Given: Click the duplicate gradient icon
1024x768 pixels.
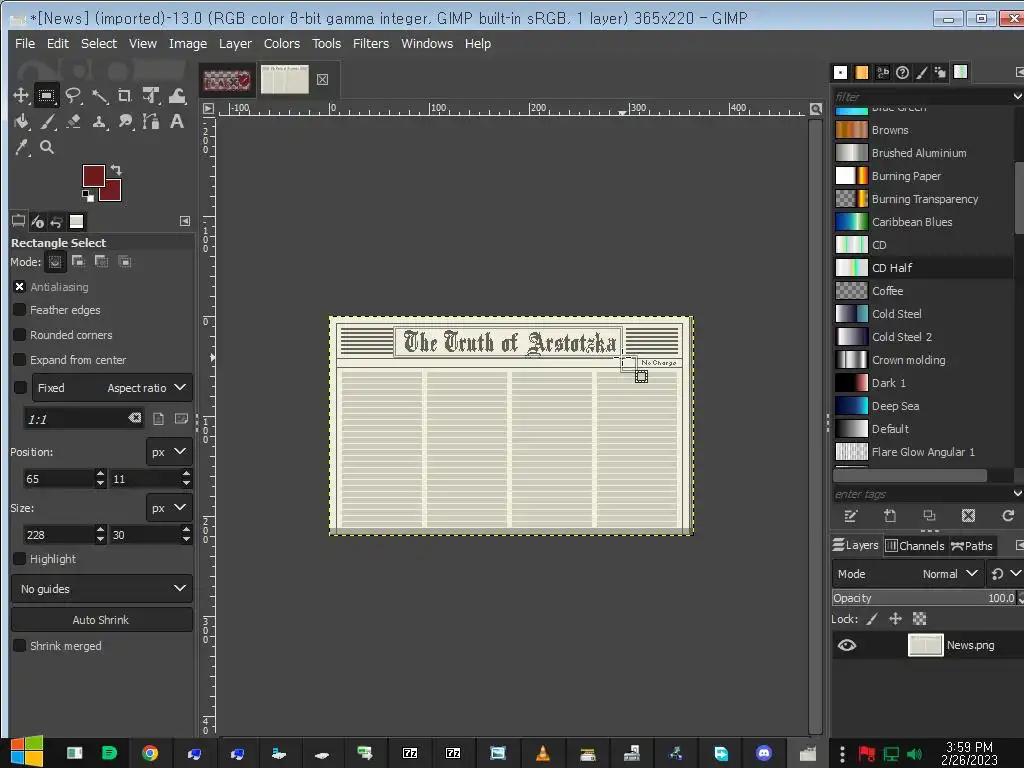Looking at the screenshot, I should tap(929, 516).
